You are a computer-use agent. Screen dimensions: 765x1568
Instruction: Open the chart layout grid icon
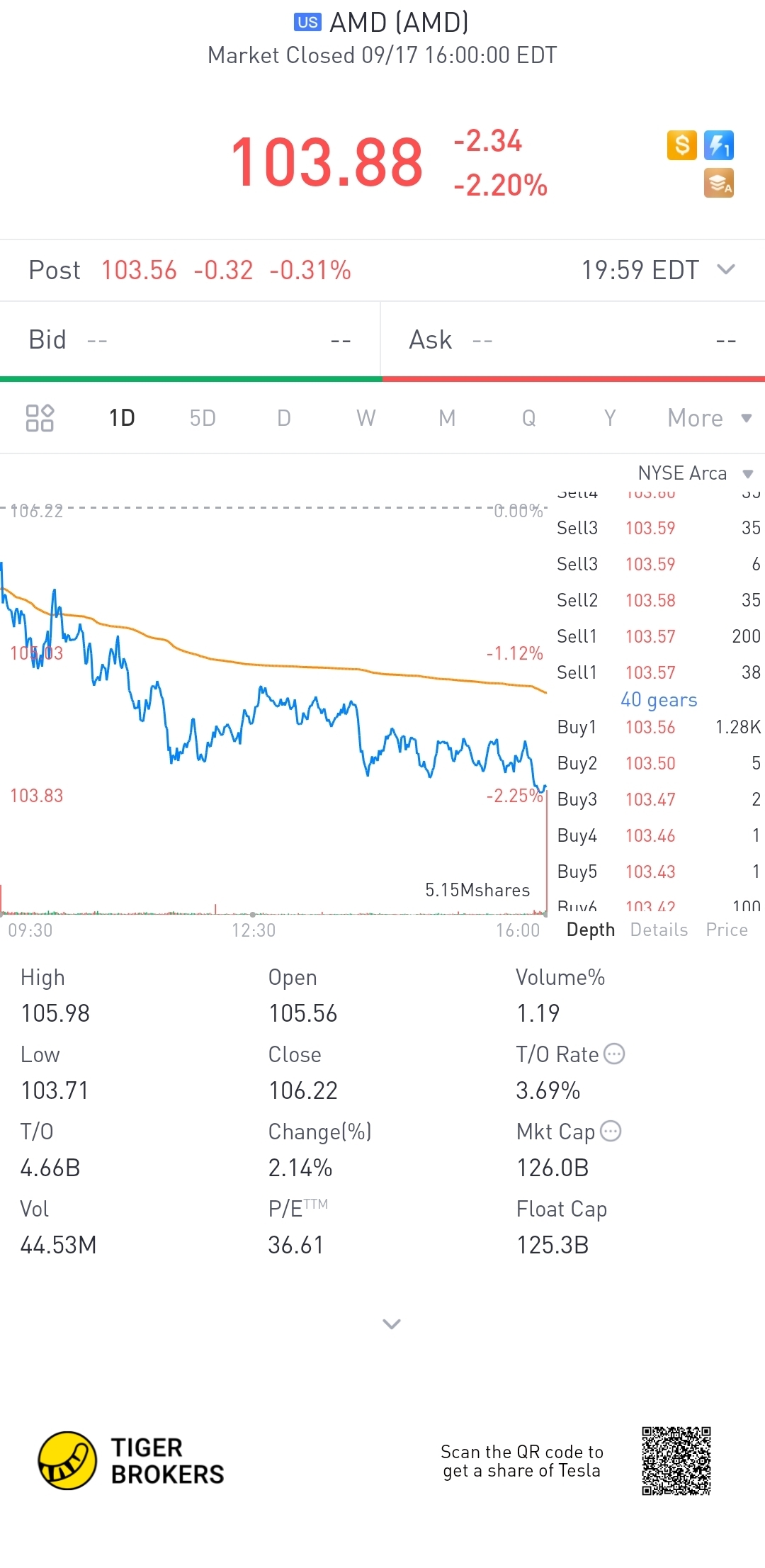pos(40,418)
